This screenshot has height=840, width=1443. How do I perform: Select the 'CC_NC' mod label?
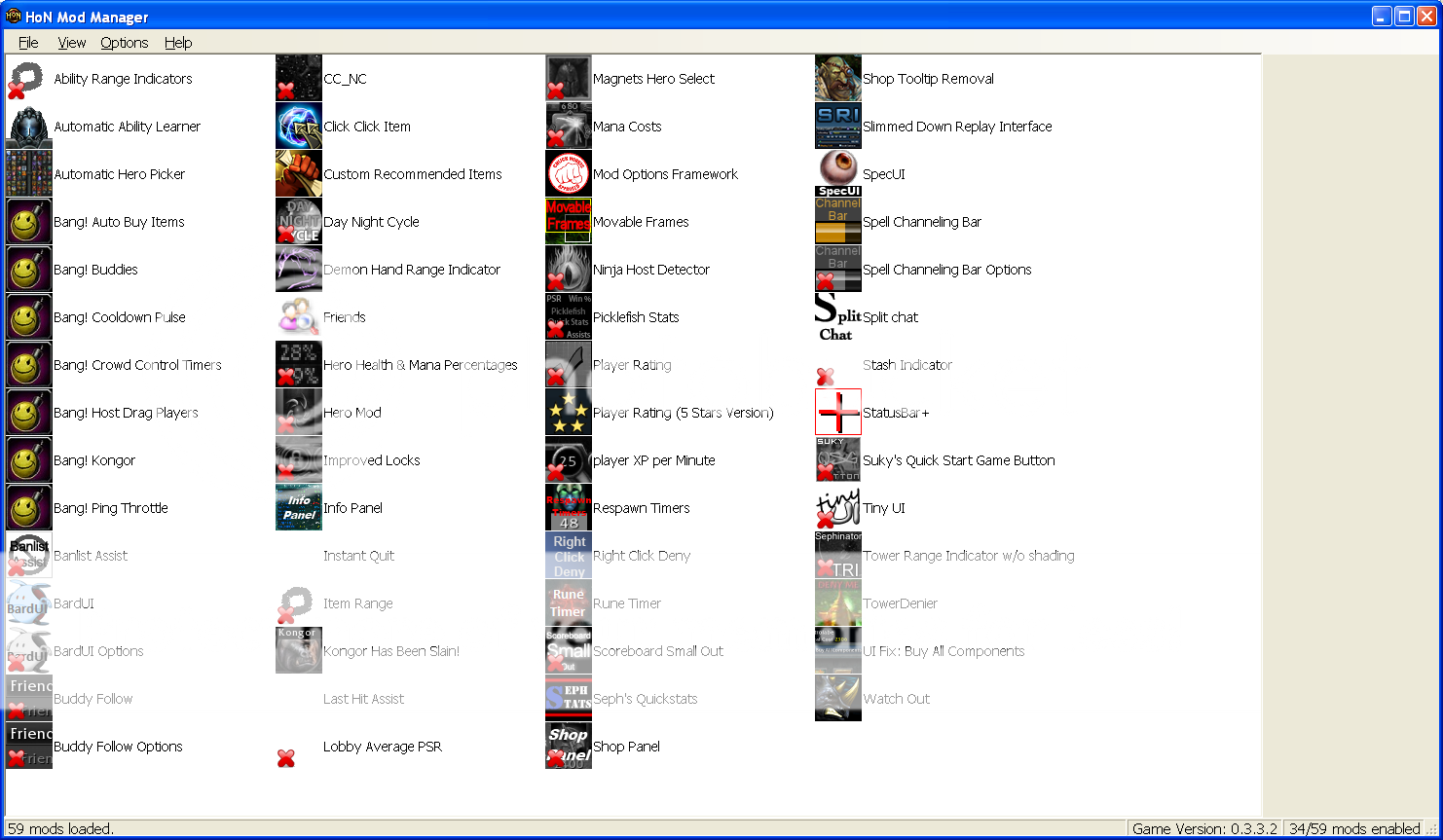pos(346,79)
